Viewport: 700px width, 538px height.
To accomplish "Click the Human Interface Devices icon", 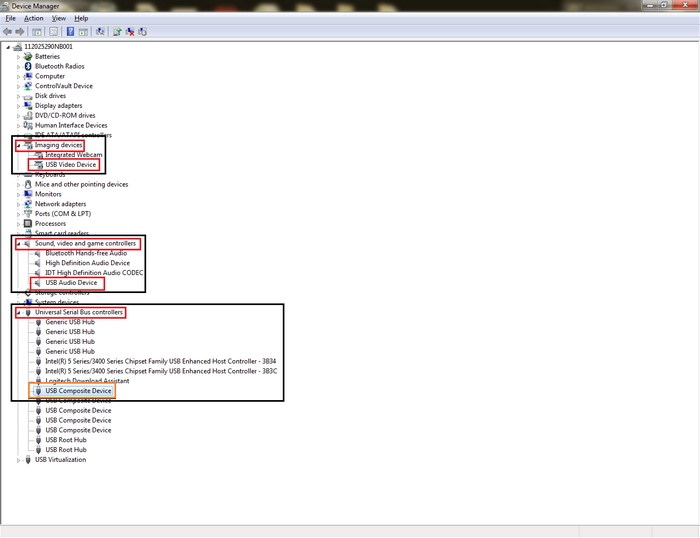I will 28,125.
